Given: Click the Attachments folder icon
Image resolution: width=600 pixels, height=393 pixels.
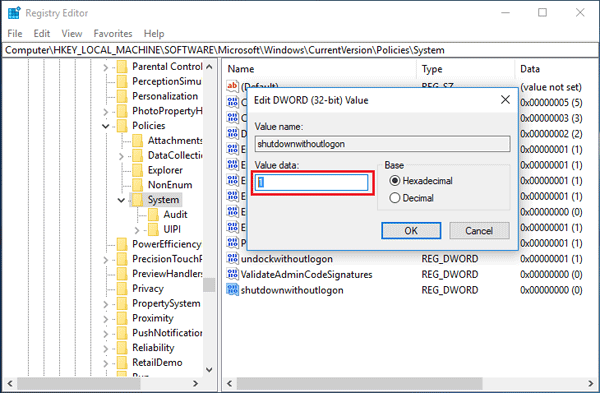Looking at the screenshot, I should 138,141.
